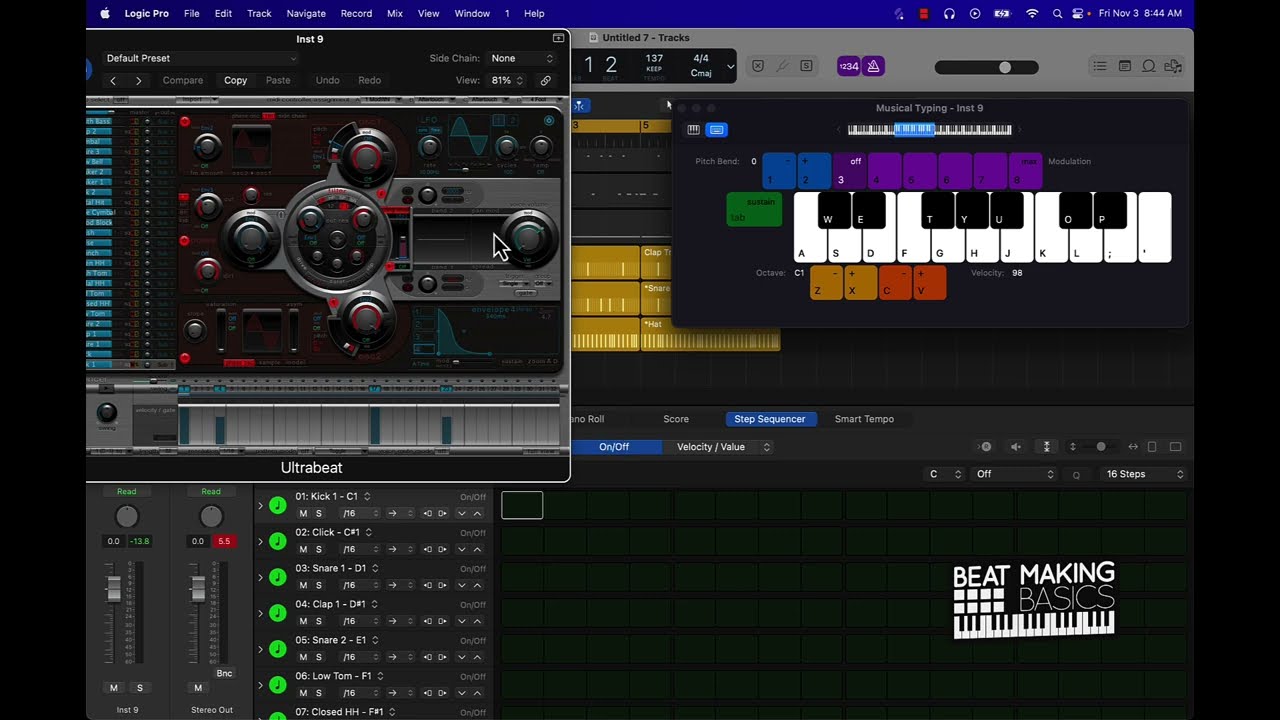Click the replace mode X icon in control bar
Viewport: 1280px width, 720px height.
tap(758, 66)
